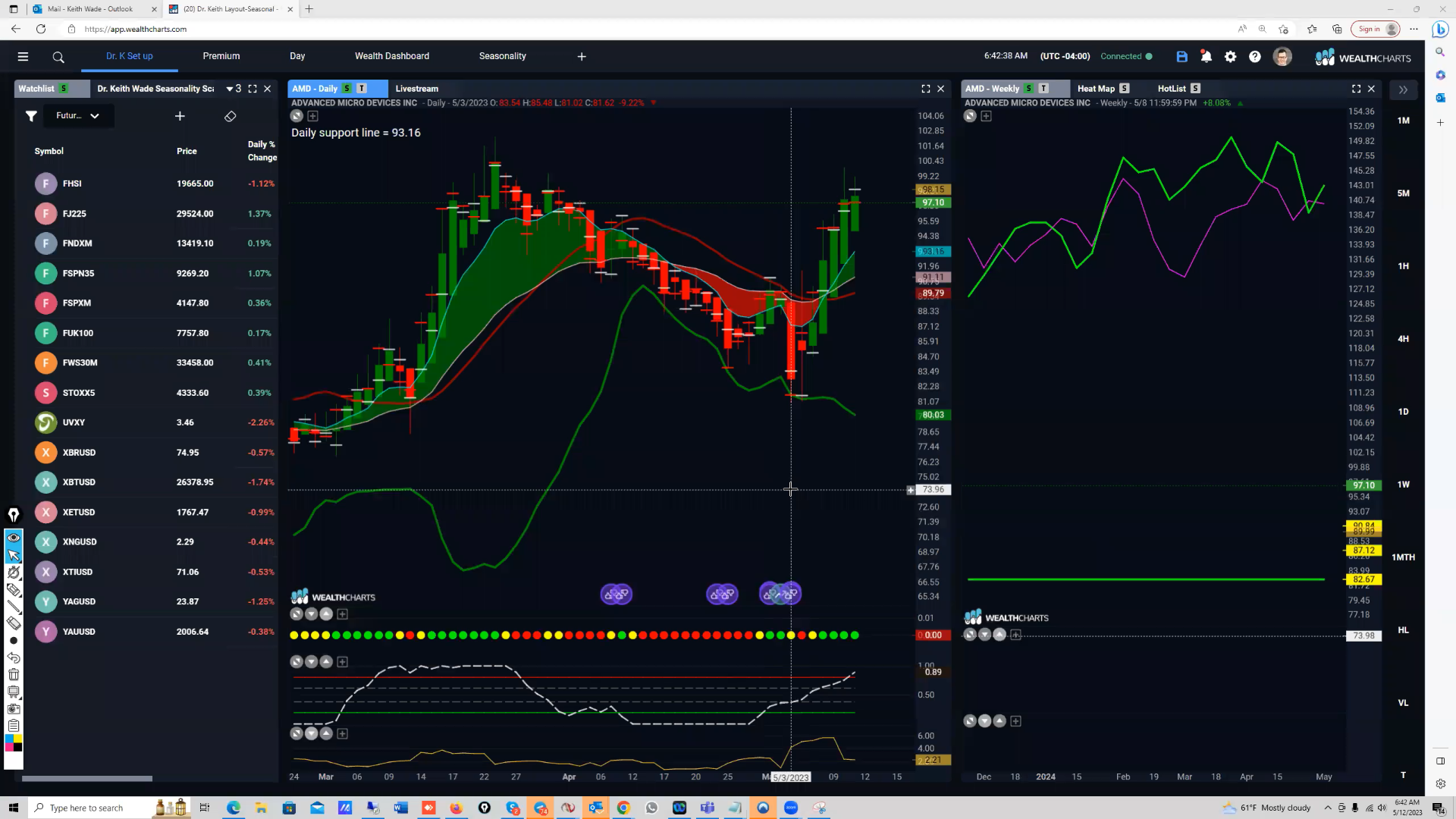Select the line drawing tool
This screenshot has height=819, width=1456.
coord(14,607)
